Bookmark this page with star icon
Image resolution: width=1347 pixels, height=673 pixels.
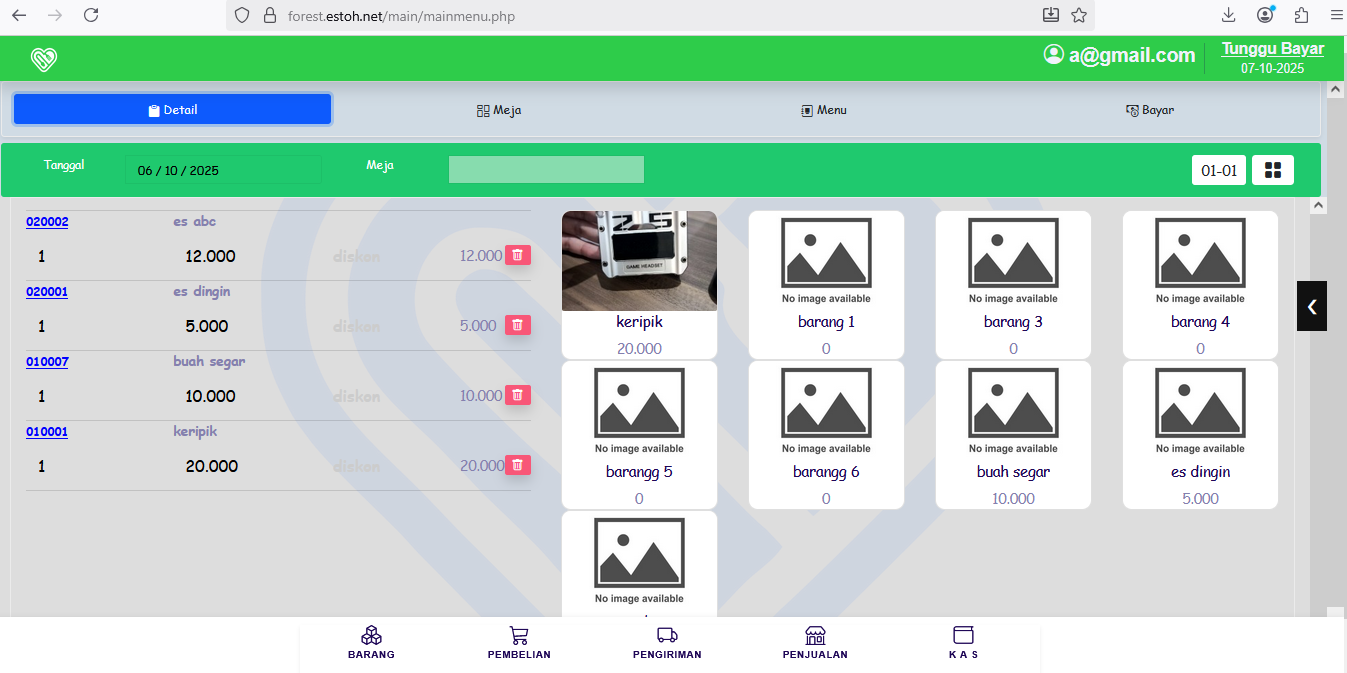(x=1079, y=15)
